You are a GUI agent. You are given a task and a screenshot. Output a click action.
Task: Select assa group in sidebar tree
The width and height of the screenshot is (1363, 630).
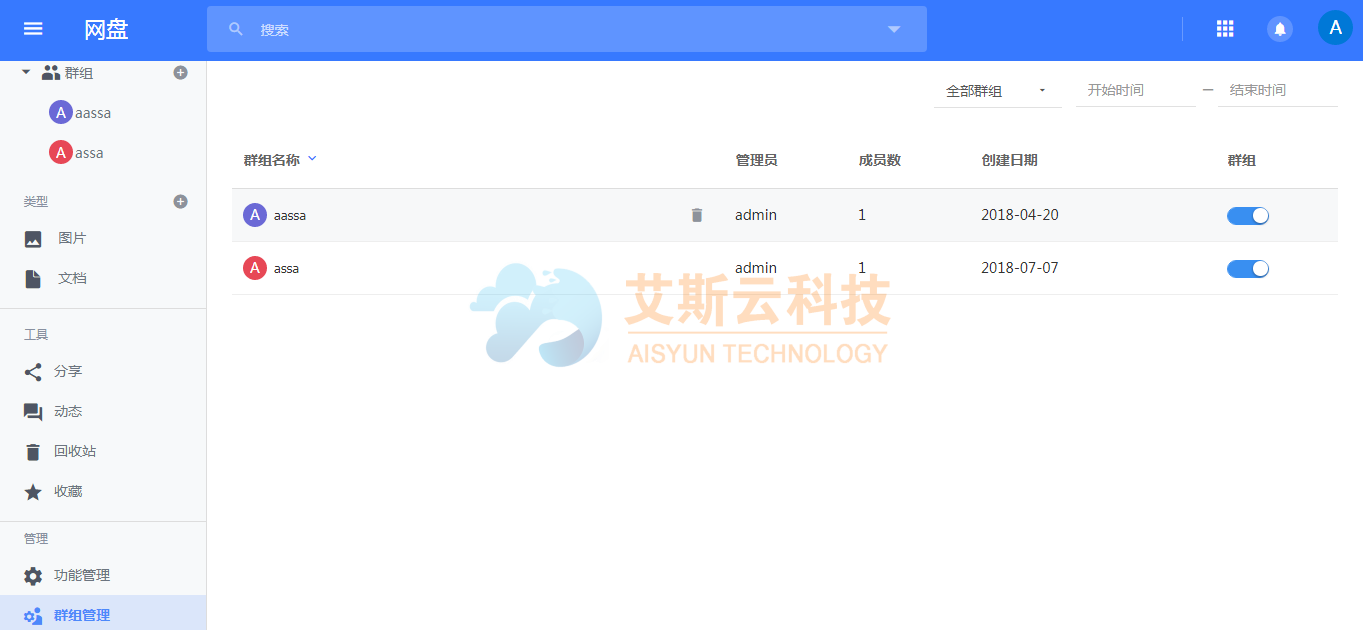[x=88, y=153]
